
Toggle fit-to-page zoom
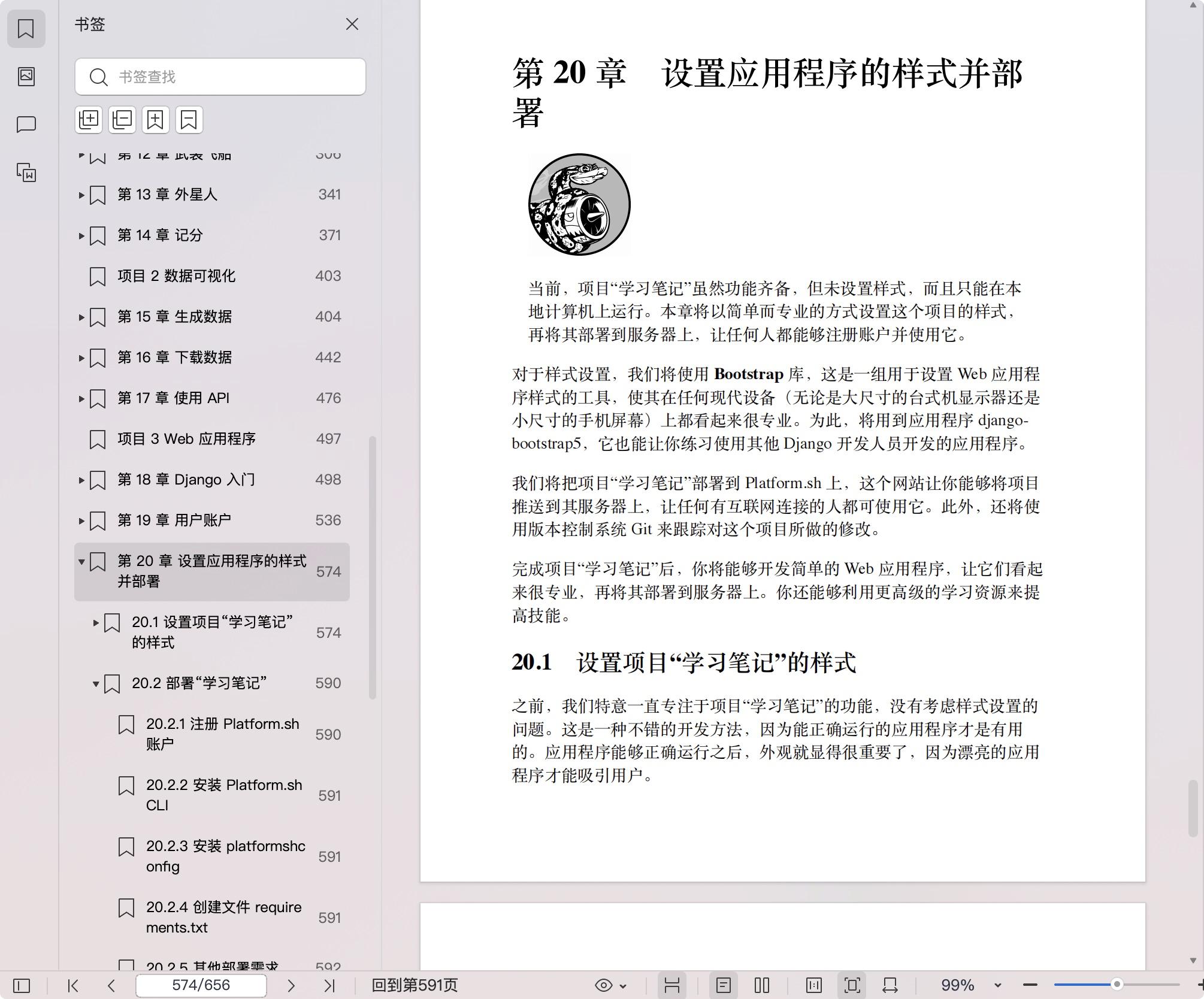click(x=852, y=985)
